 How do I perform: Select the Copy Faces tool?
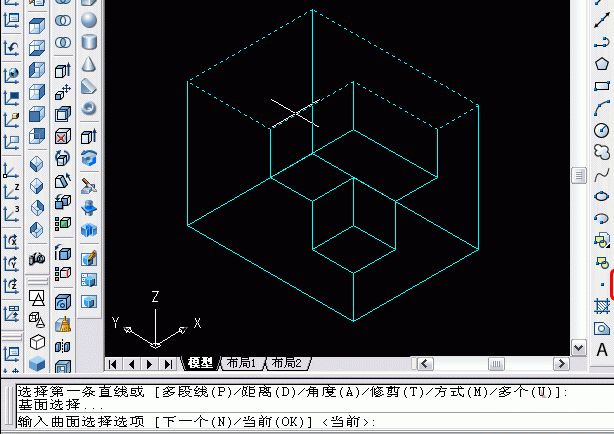coord(63,202)
